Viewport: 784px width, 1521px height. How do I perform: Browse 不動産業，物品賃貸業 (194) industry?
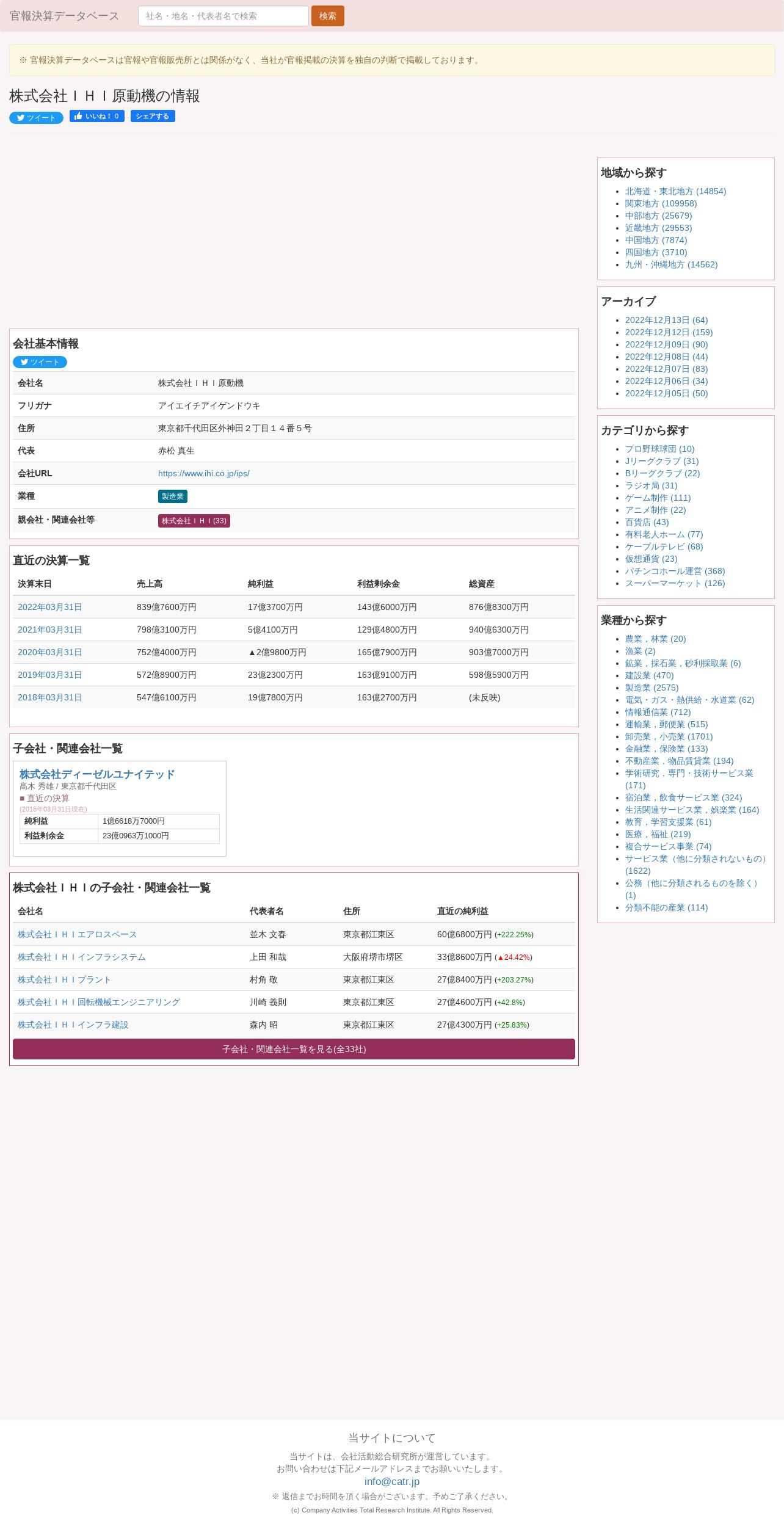(x=679, y=761)
